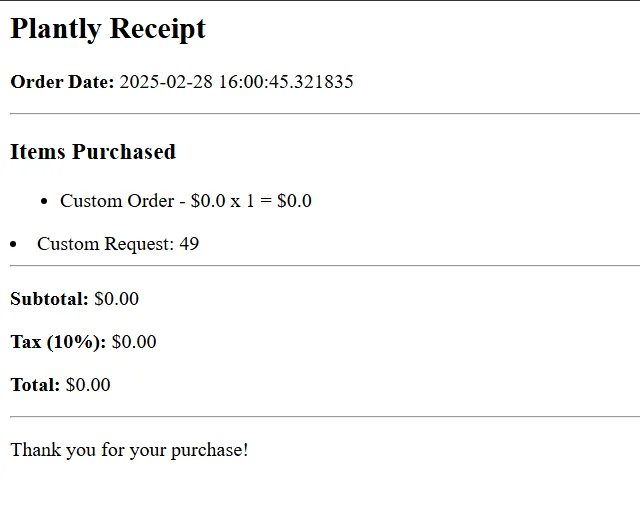Click the Tax (10%) label
Viewport: 640px width, 523px height.
[58, 342]
